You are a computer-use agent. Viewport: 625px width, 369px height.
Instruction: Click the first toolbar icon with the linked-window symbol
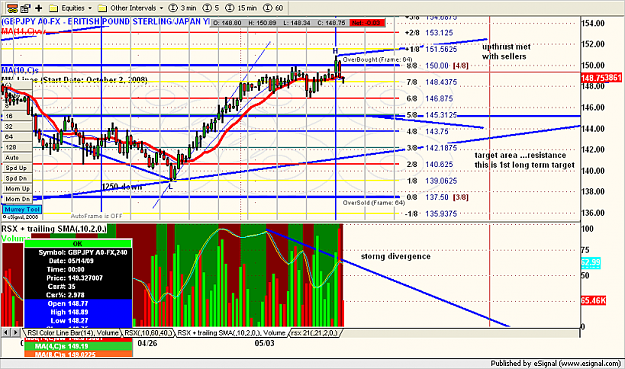[x=13, y=8]
